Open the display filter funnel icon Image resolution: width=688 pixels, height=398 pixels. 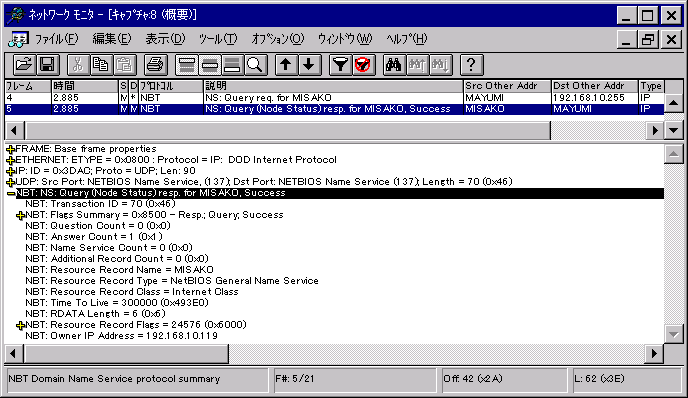click(340, 65)
